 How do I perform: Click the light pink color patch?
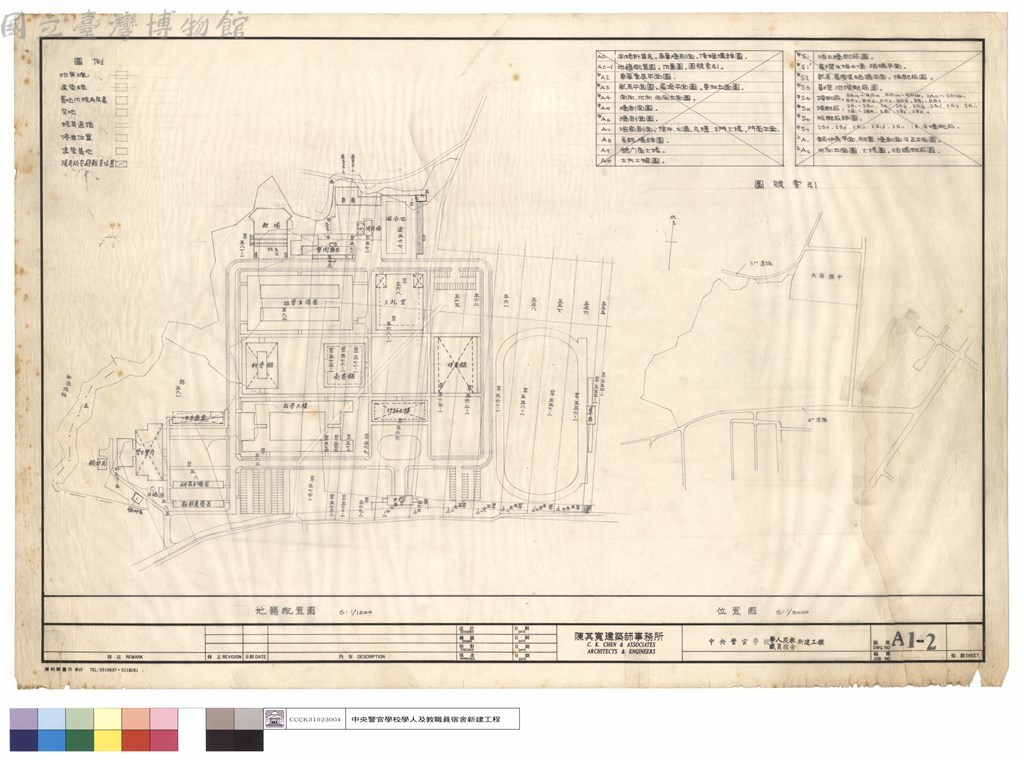[164, 719]
